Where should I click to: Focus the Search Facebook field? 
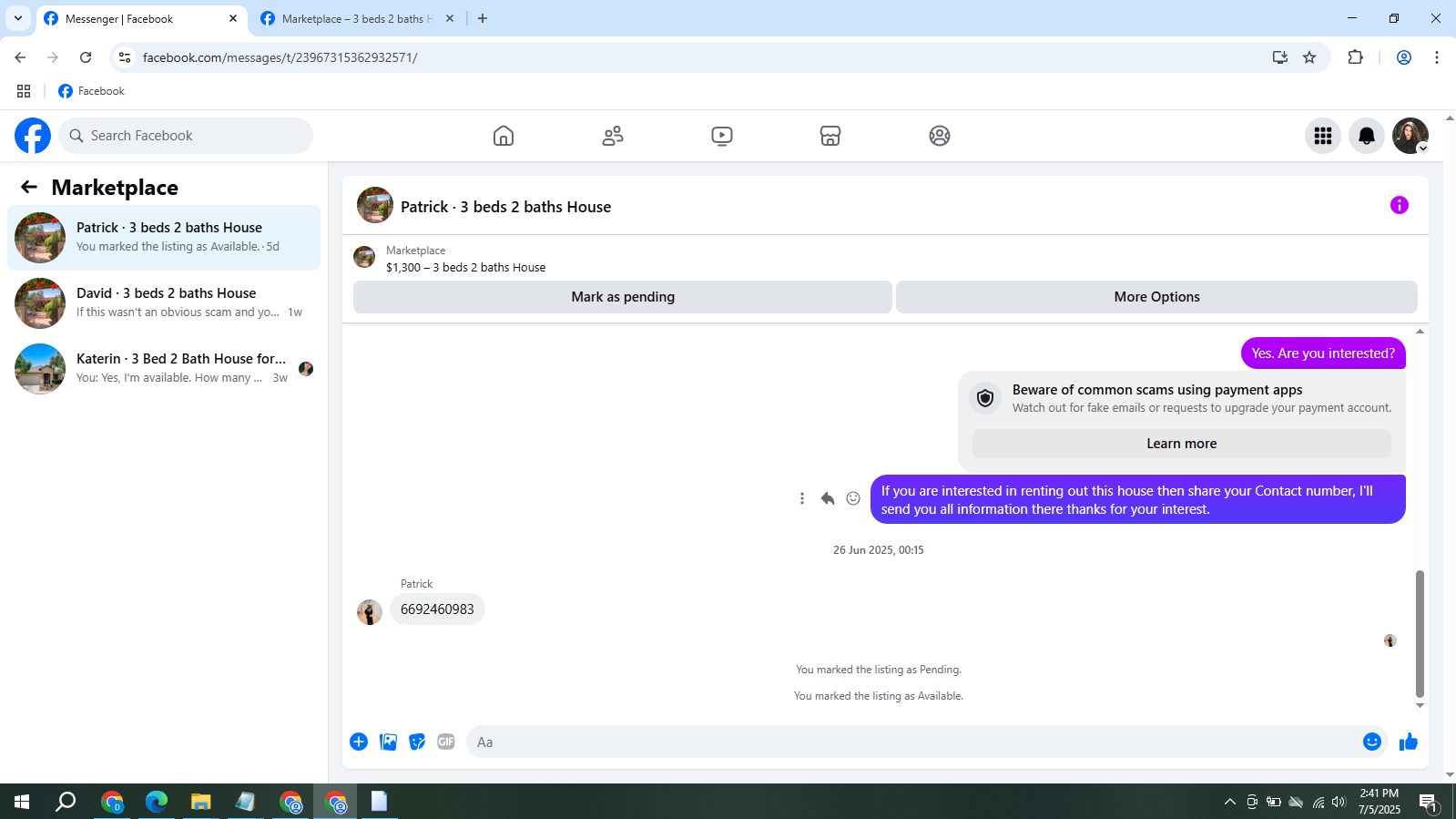pos(186,136)
